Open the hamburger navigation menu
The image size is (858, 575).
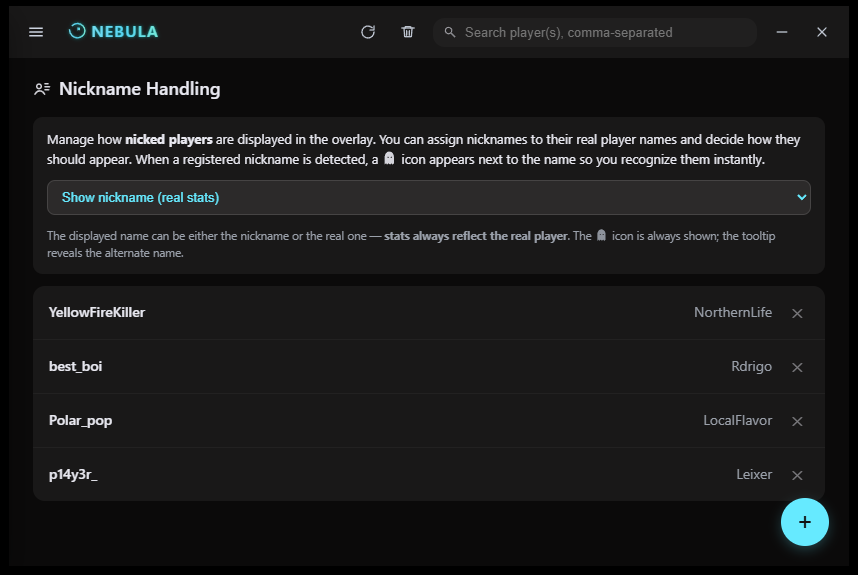36,32
